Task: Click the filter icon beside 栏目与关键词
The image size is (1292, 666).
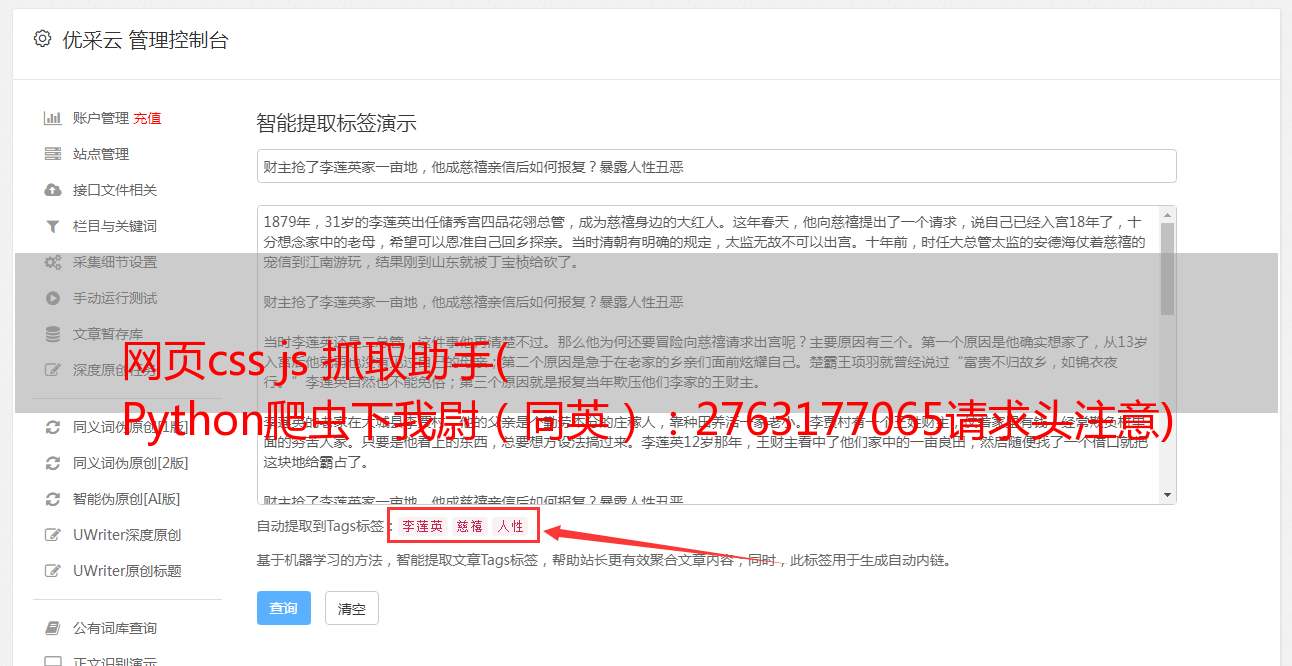Action: point(53,226)
